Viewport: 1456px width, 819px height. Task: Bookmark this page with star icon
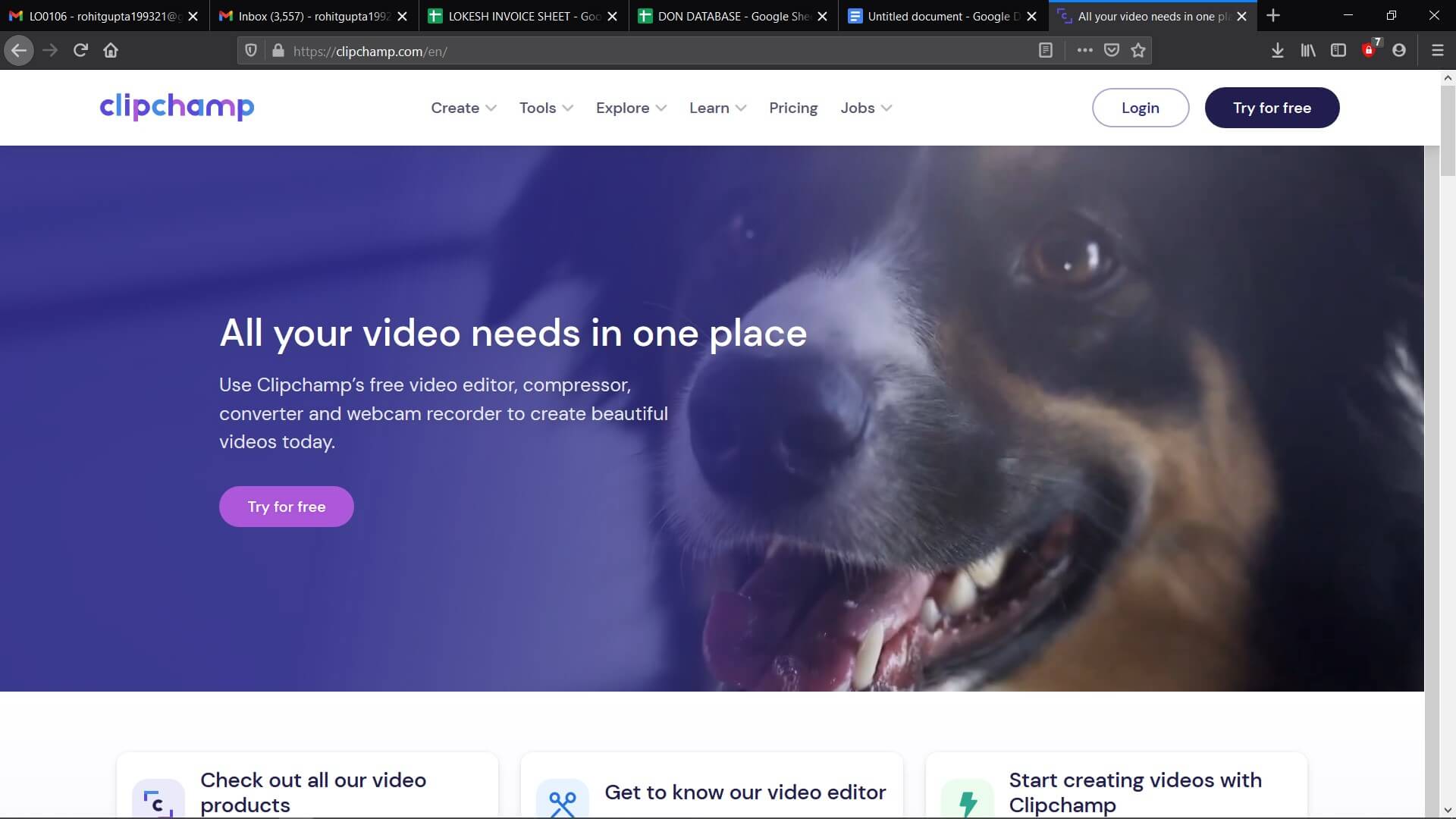pos(1138,50)
